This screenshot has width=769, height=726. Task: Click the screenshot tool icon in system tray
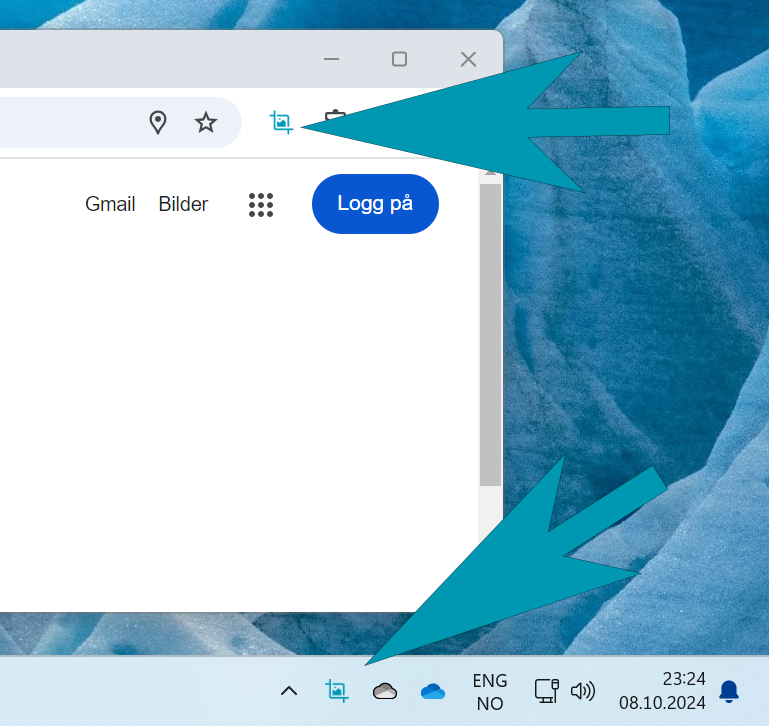(x=337, y=690)
